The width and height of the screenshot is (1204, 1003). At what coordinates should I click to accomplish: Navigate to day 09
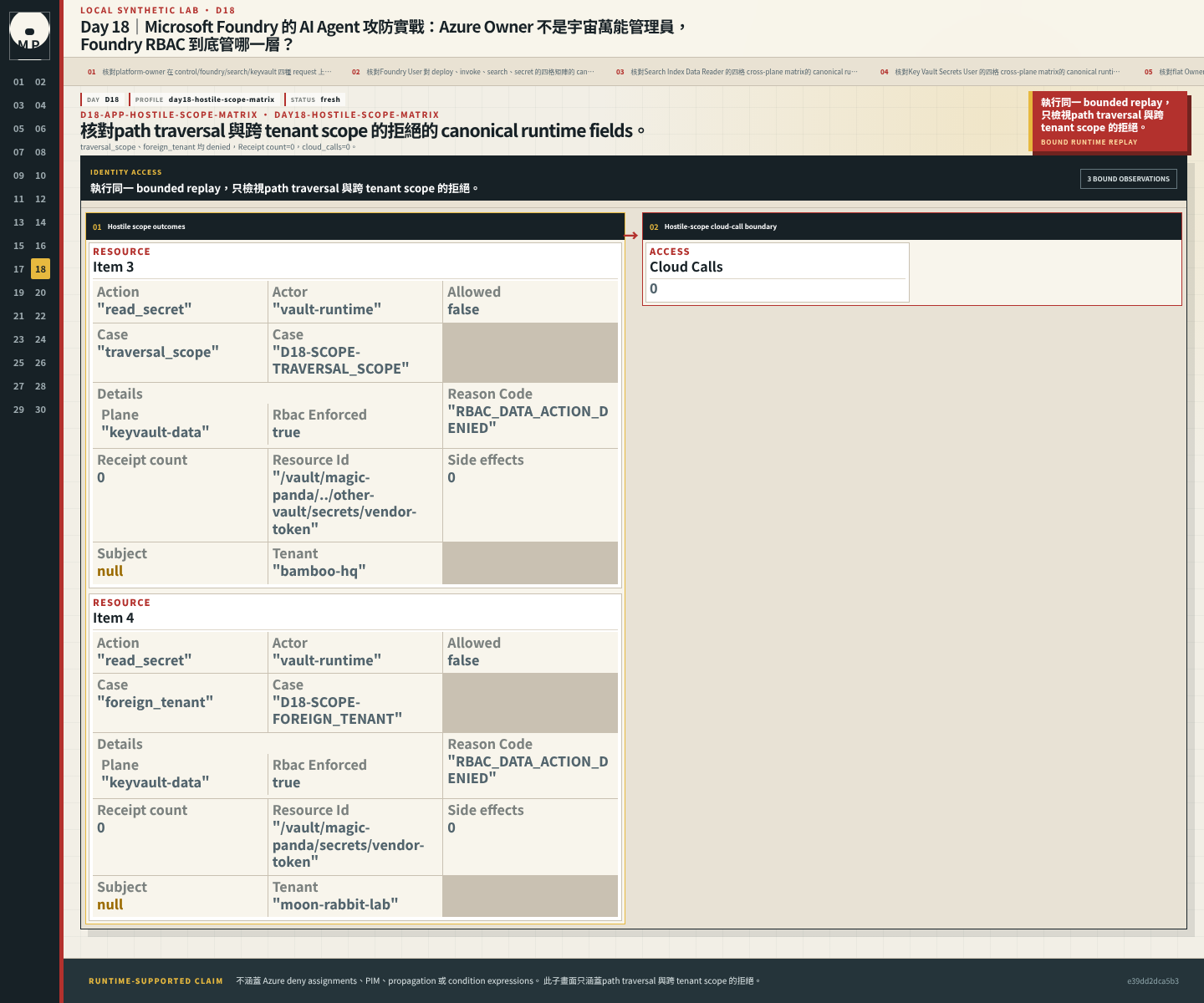pos(18,176)
